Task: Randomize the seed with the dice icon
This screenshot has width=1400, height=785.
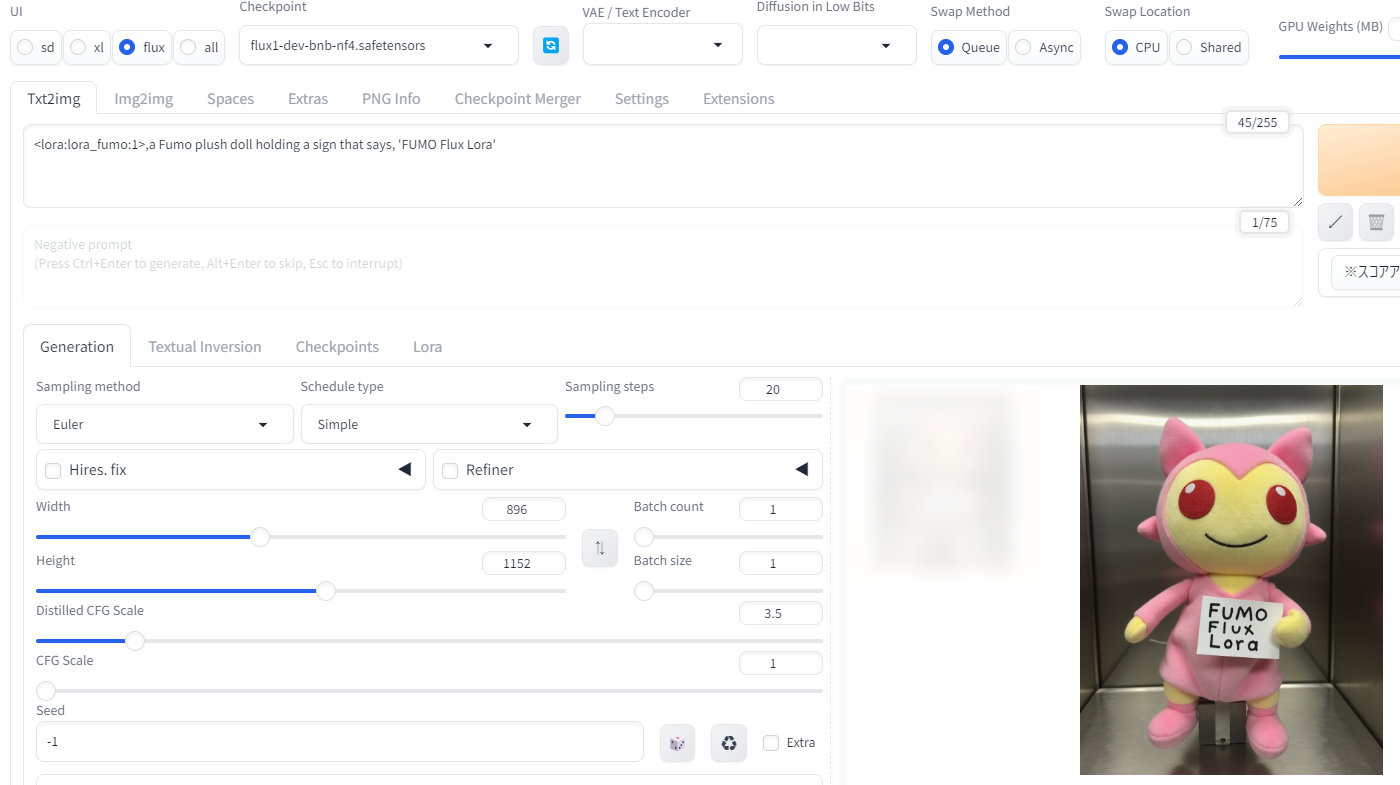Action: tap(677, 743)
